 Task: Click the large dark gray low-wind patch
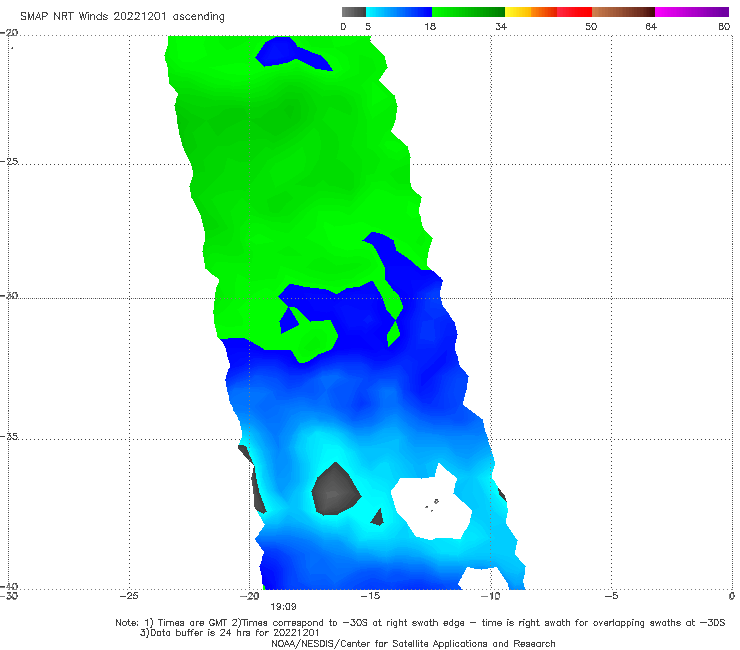[336, 491]
